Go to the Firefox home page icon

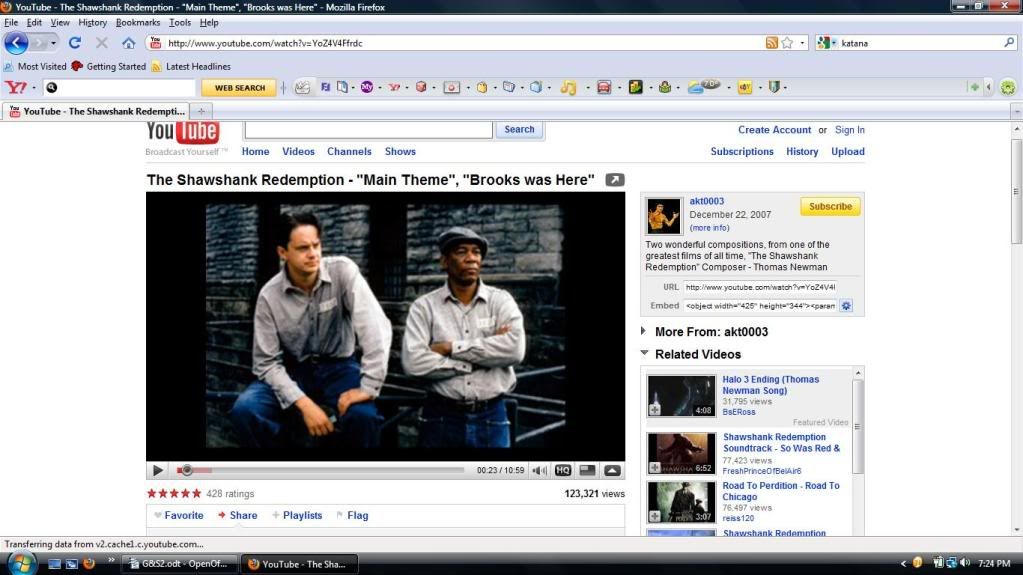click(129, 43)
